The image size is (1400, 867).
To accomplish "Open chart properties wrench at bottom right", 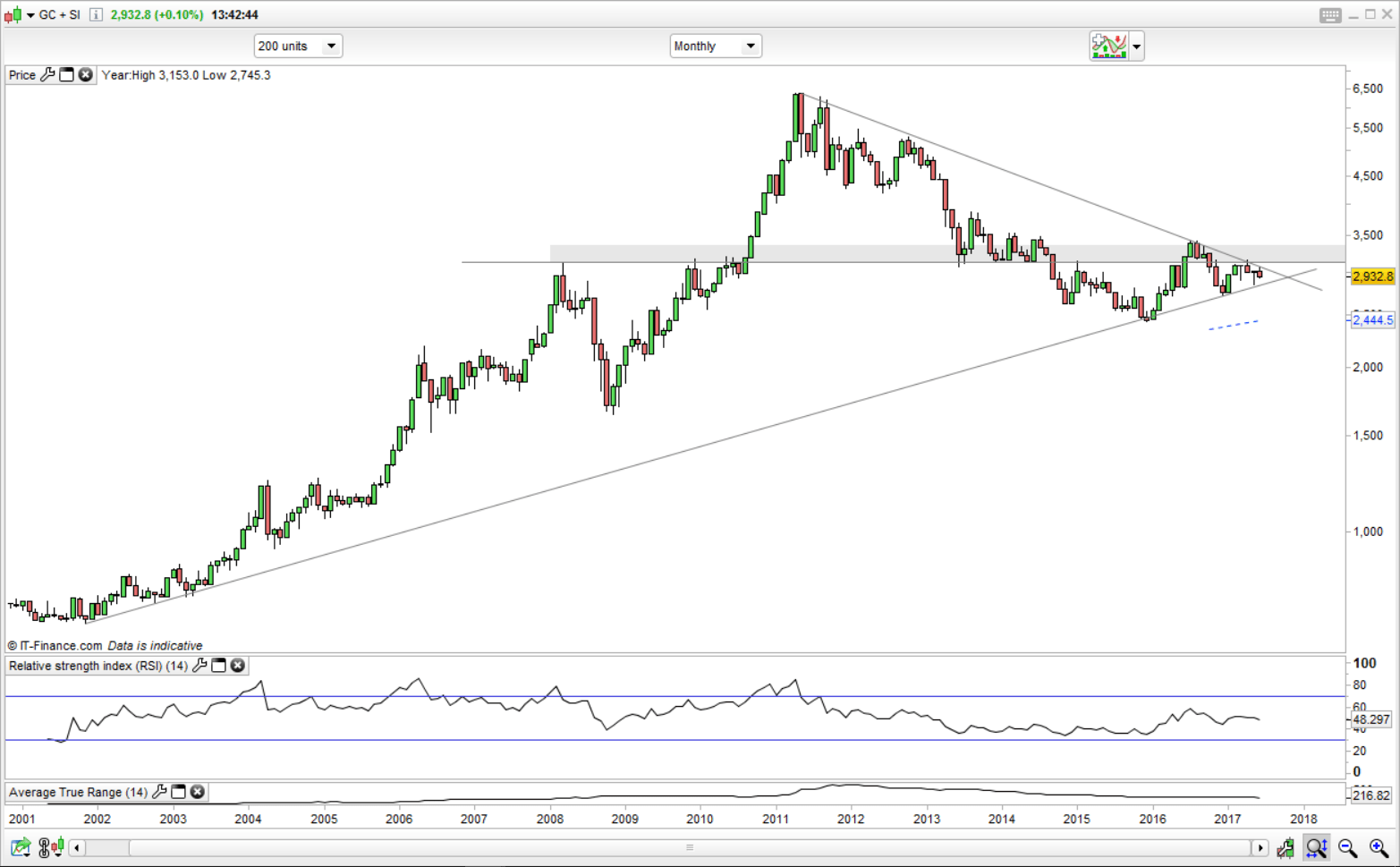I will (x=1285, y=847).
